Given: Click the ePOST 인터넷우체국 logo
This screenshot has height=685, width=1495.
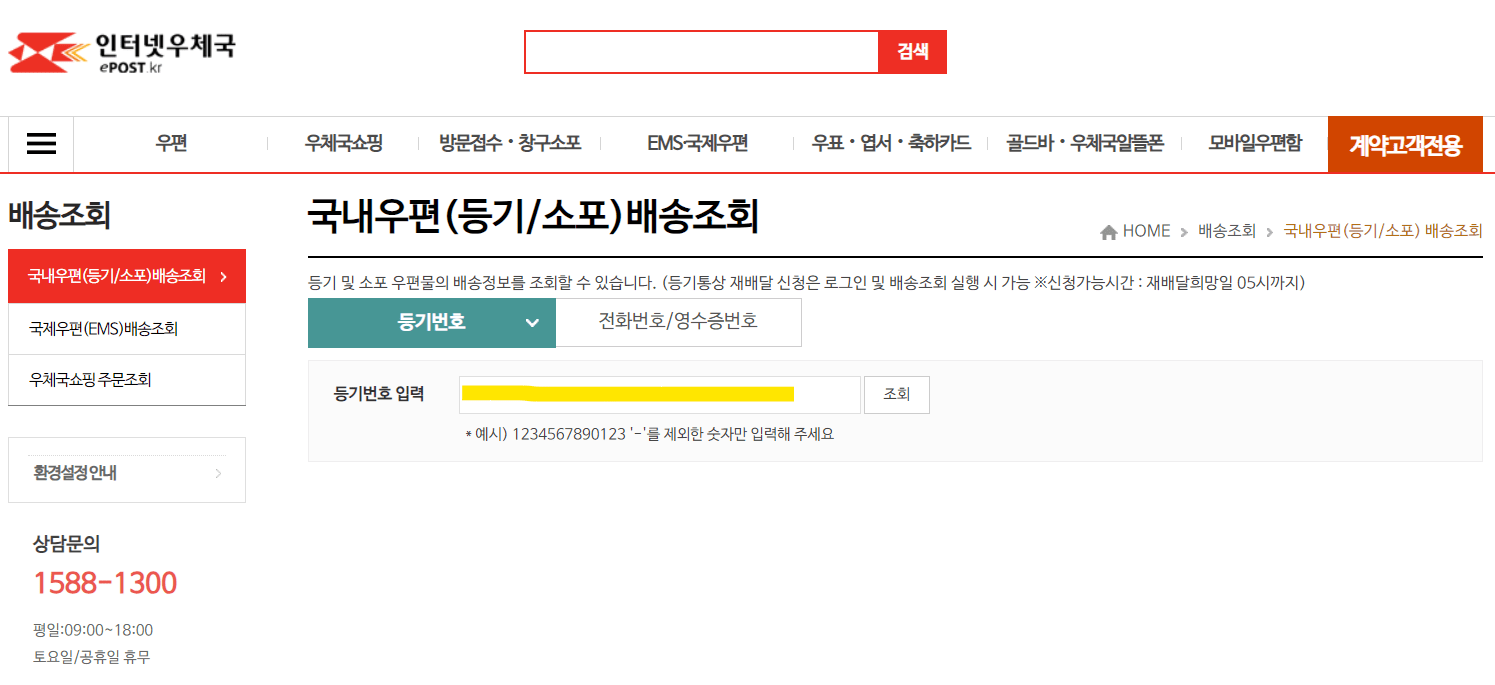Looking at the screenshot, I should [120, 50].
